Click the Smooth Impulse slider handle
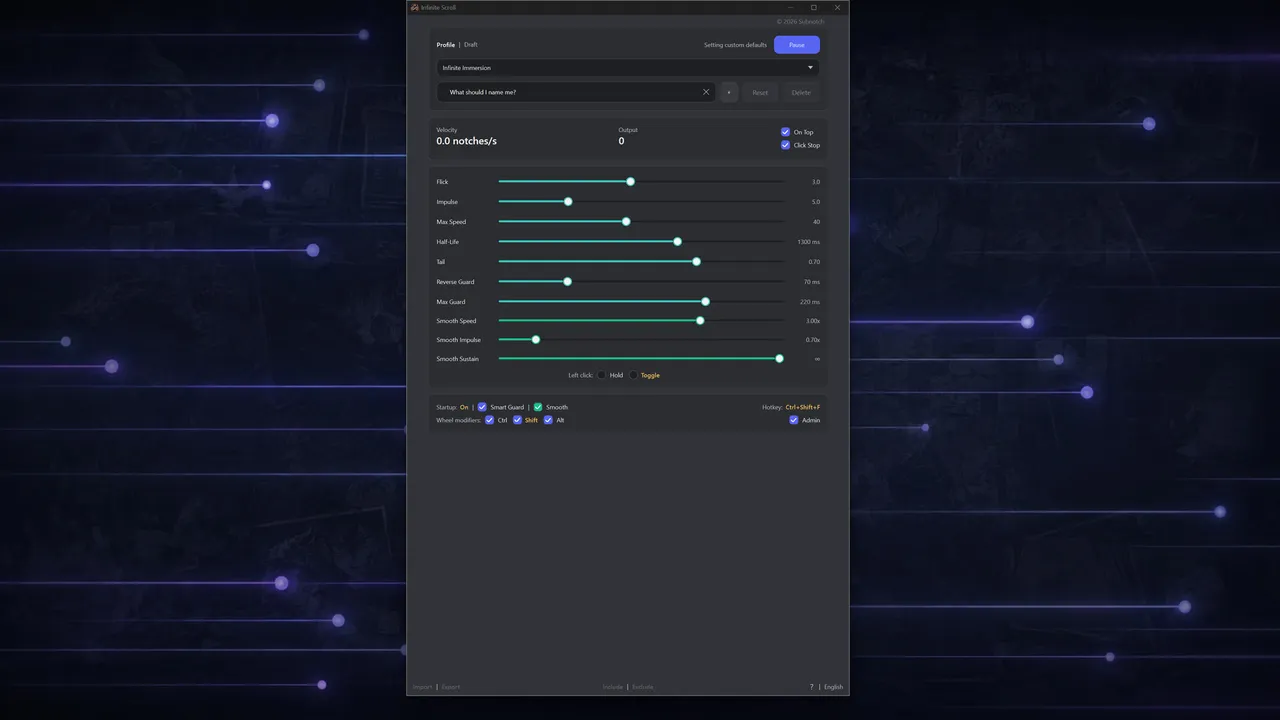Image resolution: width=1280 pixels, height=720 pixels. pyautogui.click(x=536, y=340)
